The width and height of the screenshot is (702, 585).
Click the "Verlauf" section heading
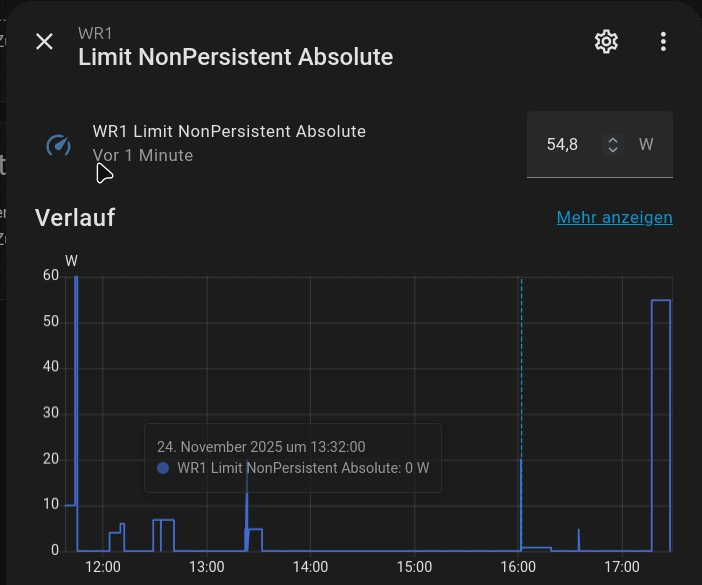coord(75,217)
